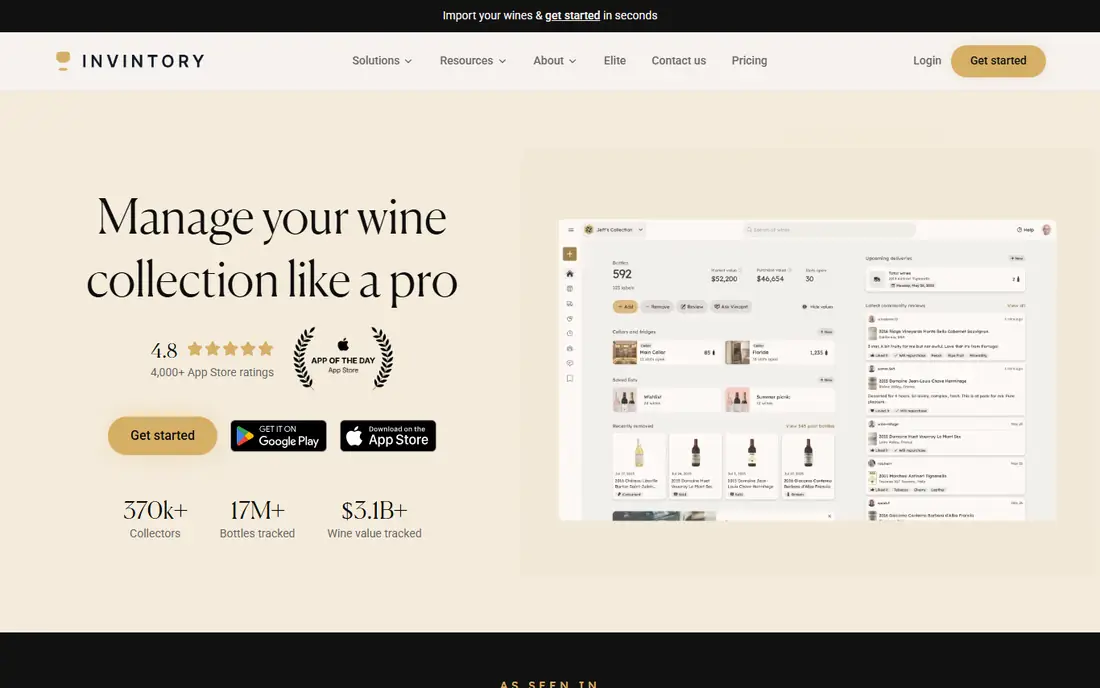Screen dimensions: 1100x688
Task: Open the Total wines upcoming delivery card
Action: [945, 279]
